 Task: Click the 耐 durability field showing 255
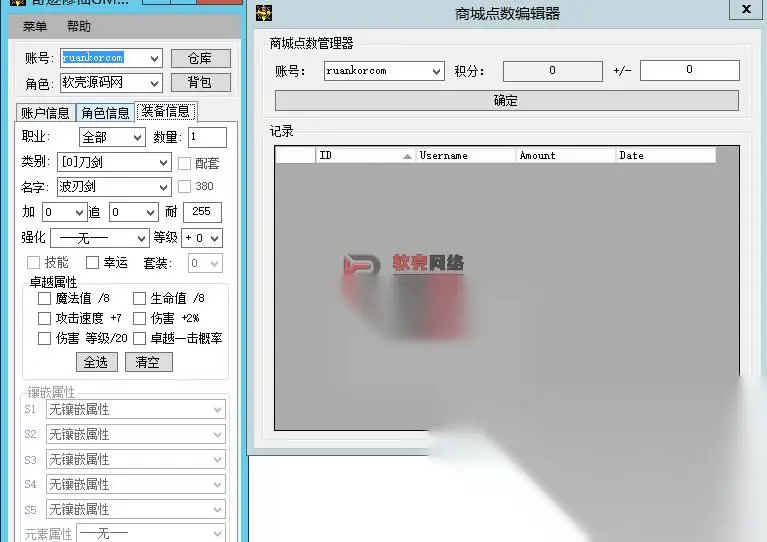202,212
